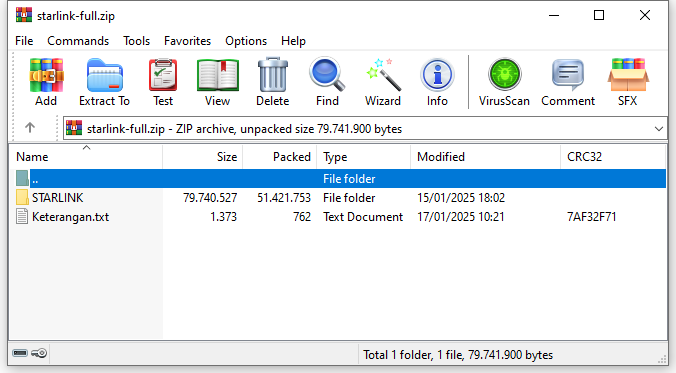Sort by the Type column header
Screen dimensions: 676x373
click(x=364, y=157)
